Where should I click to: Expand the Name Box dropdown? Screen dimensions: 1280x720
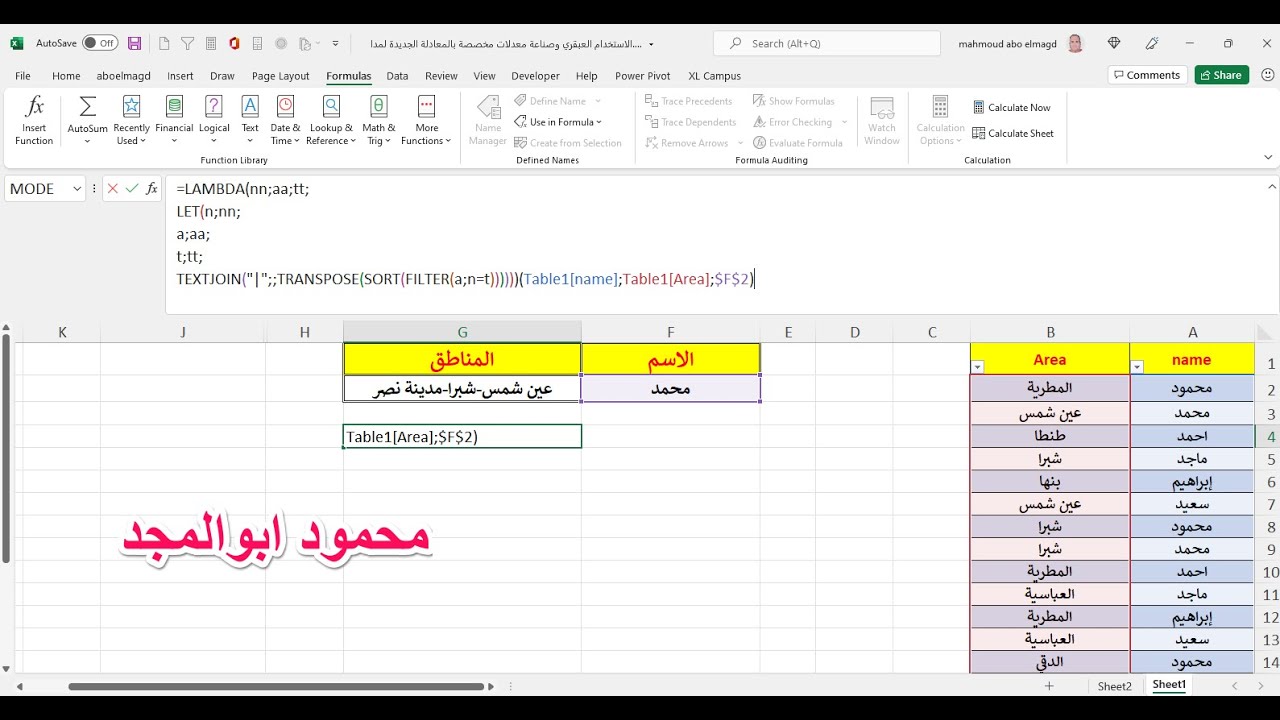(x=76, y=189)
